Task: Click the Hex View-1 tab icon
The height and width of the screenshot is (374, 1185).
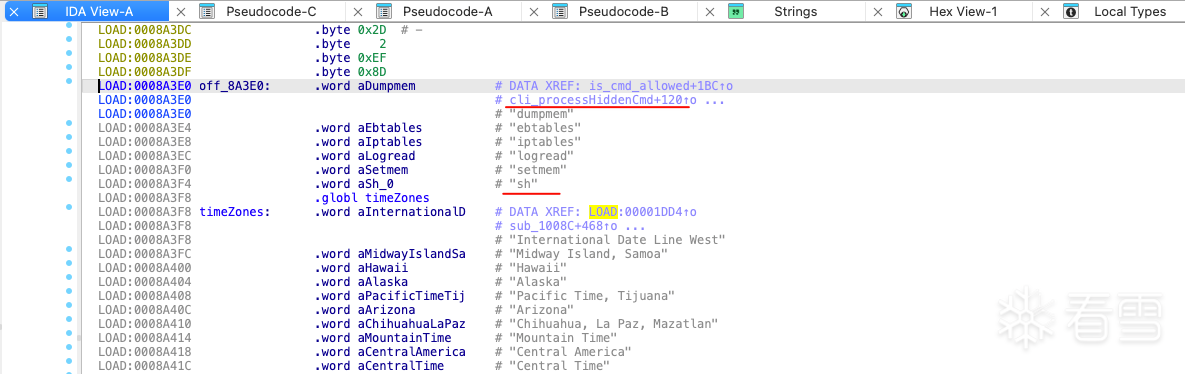Action: tap(903, 12)
